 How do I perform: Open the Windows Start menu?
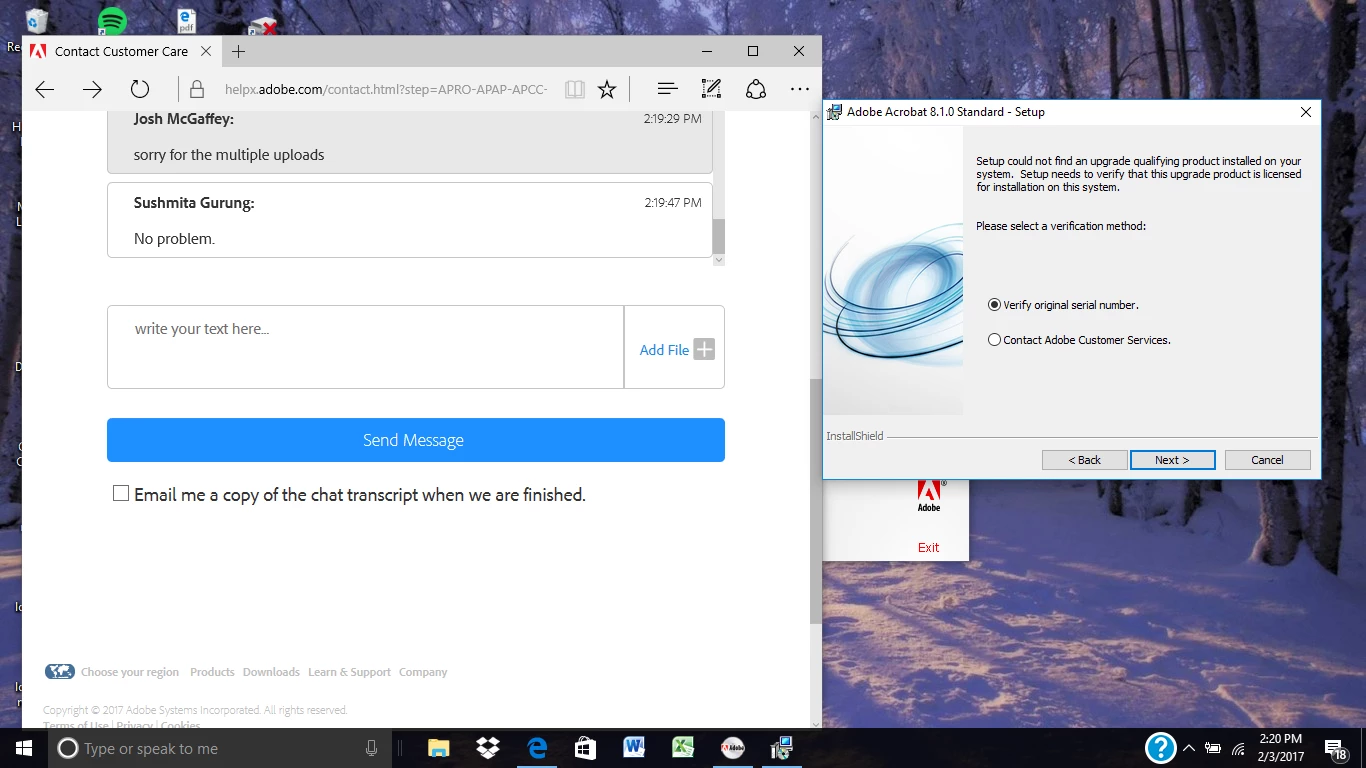point(24,748)
